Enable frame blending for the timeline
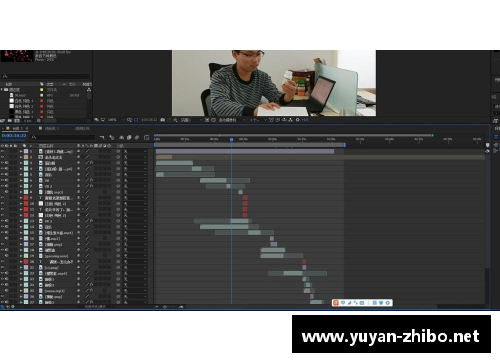500x362 pixels. point(129,137)
